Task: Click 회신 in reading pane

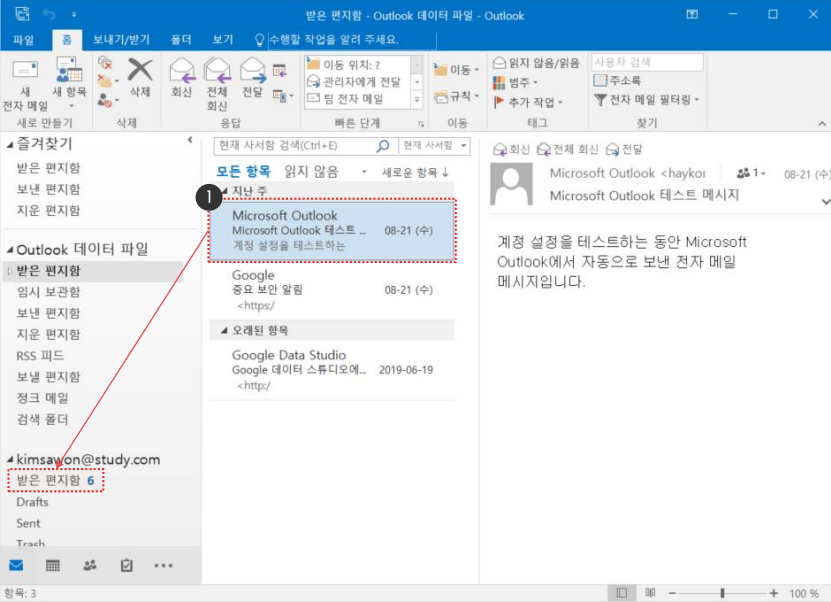Action: [511, 149]
